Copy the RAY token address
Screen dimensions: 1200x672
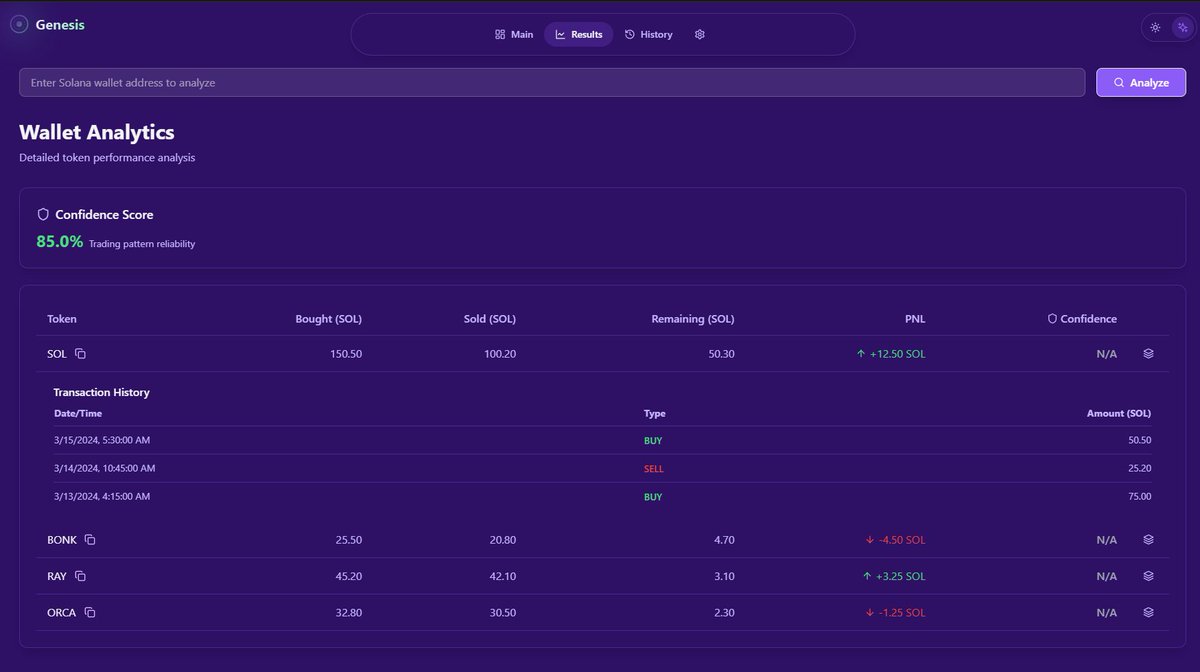coord(81,576)
